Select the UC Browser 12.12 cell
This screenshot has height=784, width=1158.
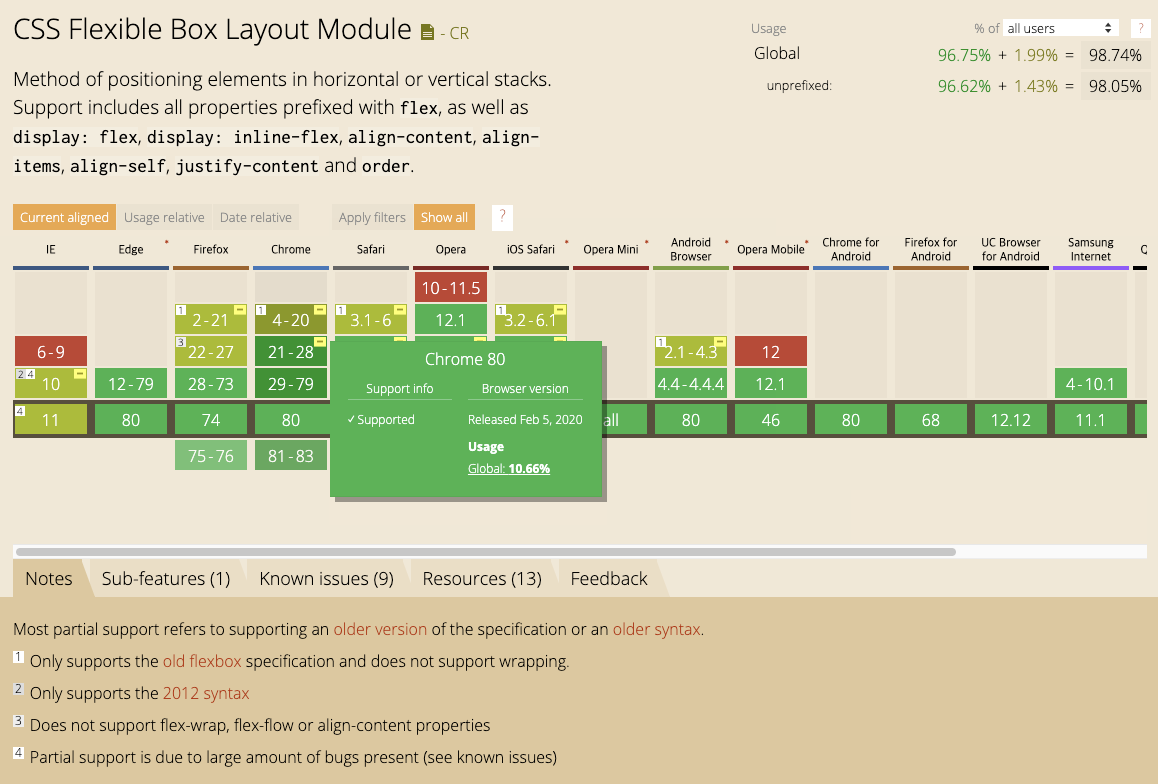(x=1010, y=419)
